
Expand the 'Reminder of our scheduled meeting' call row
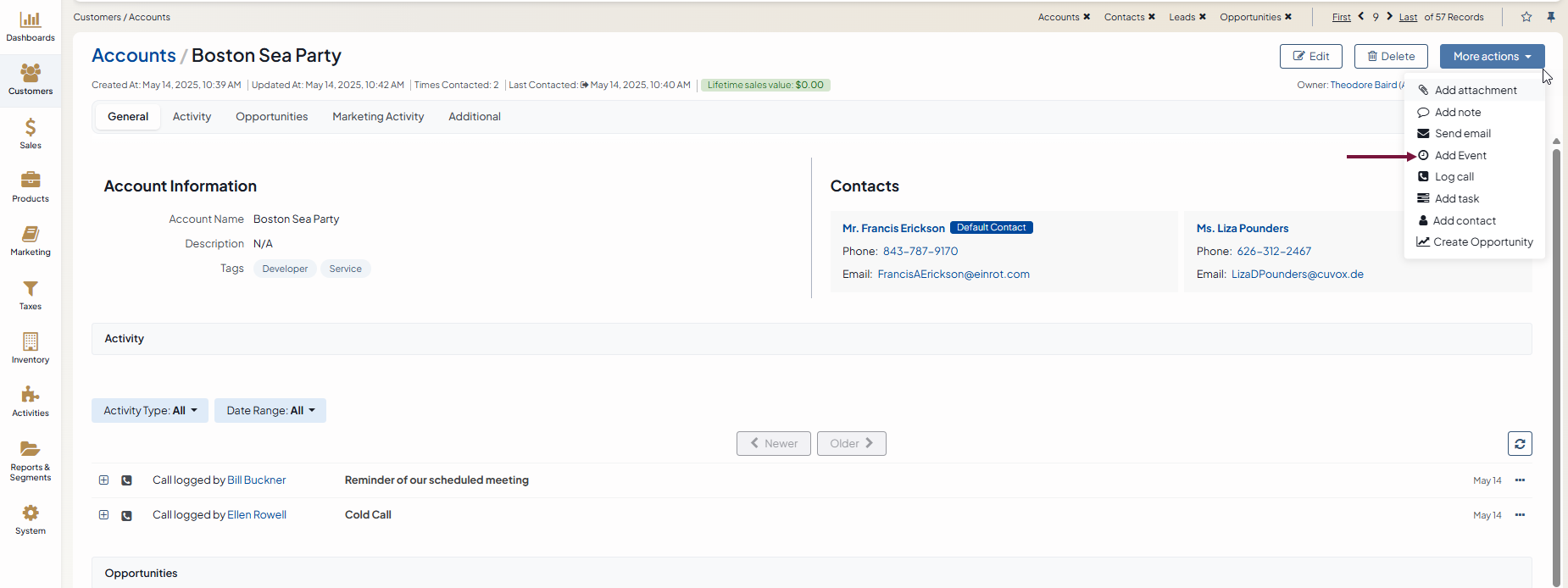tap(103, 480)
